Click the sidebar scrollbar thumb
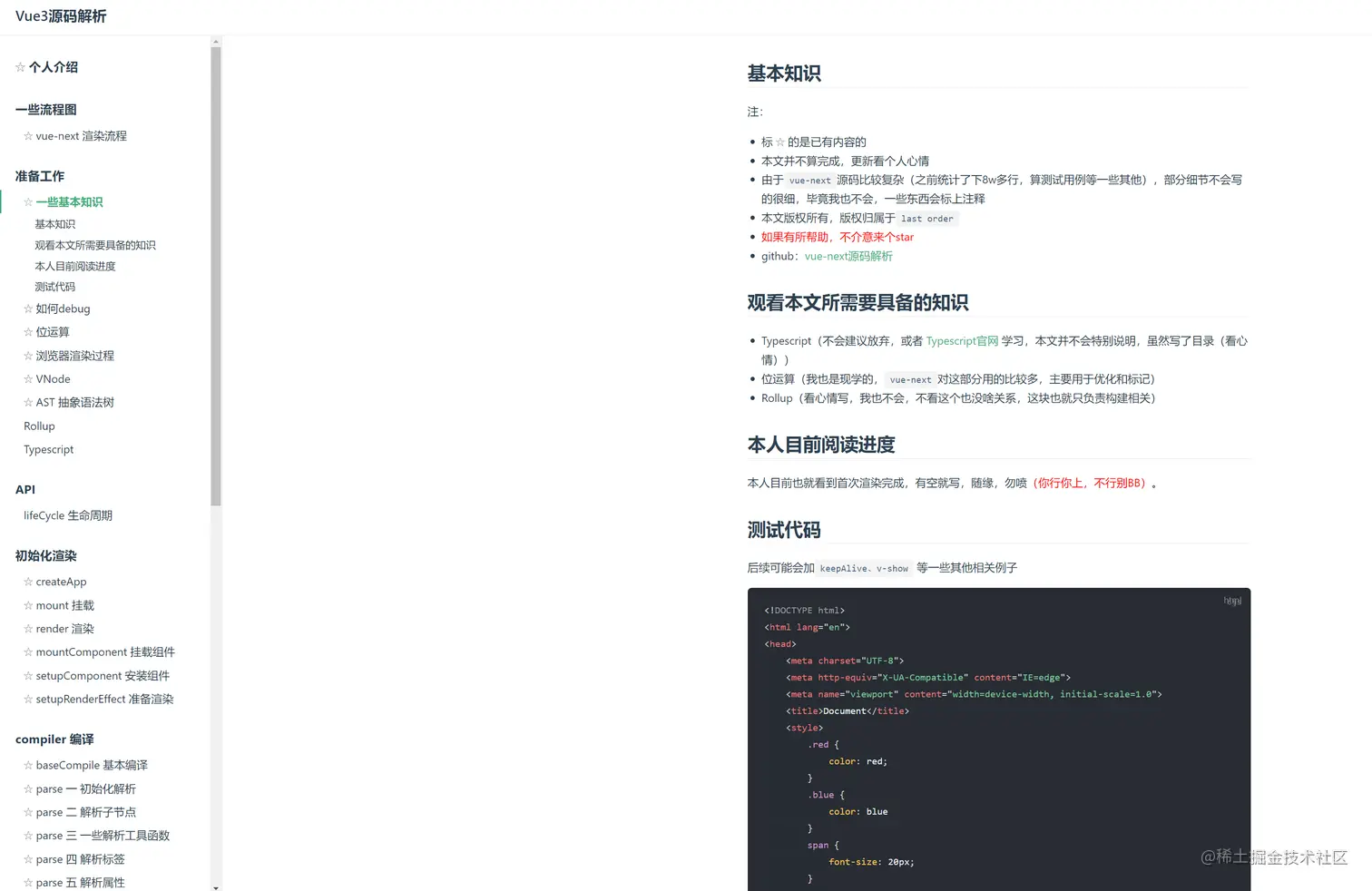This screenshot has width=1372, height=891. pyautogui.click(x=216, y=276)
